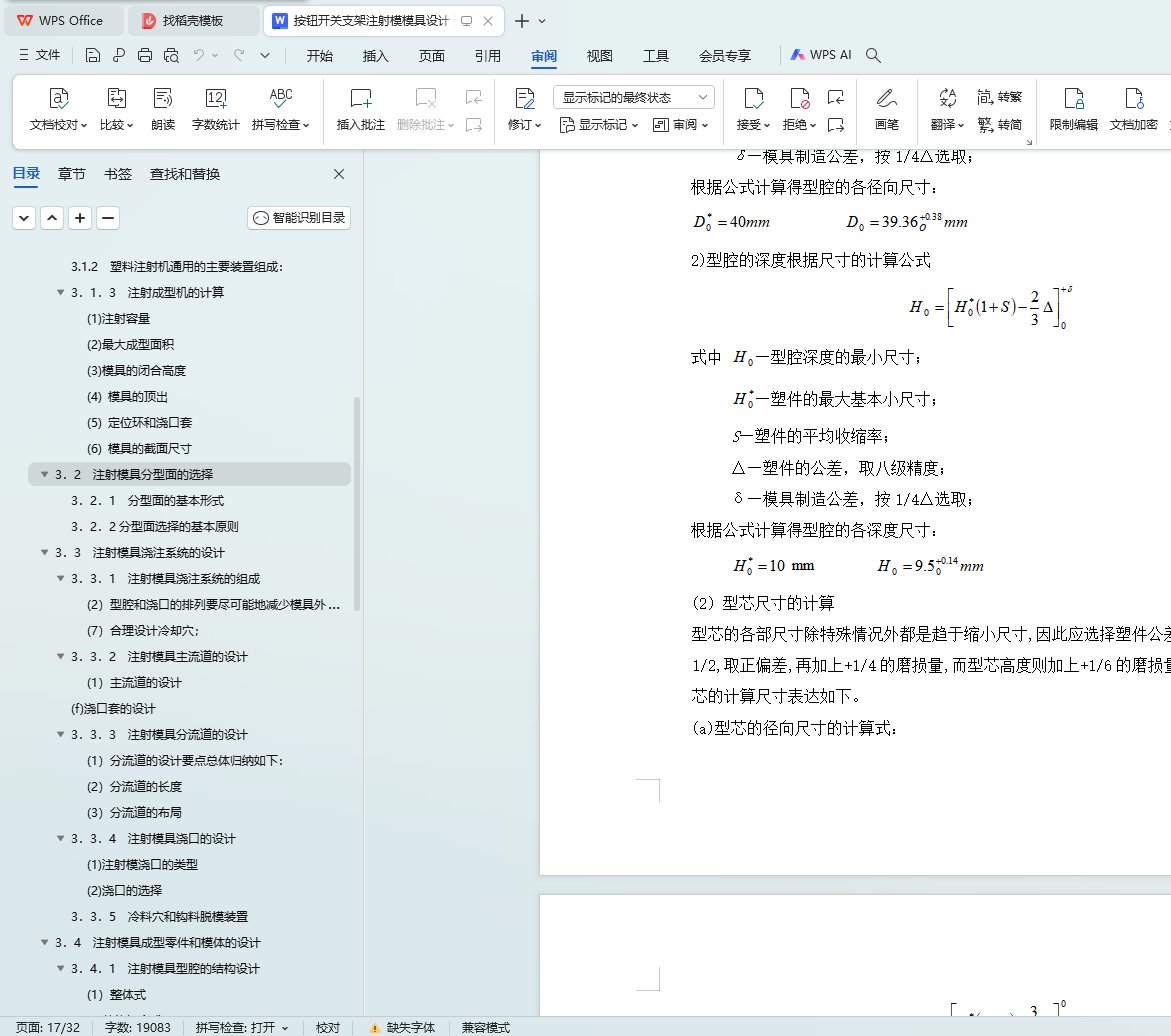Open the markup display state dropdown
This screenshot has width=1171, height=1036.
click(x=634, y=97)
